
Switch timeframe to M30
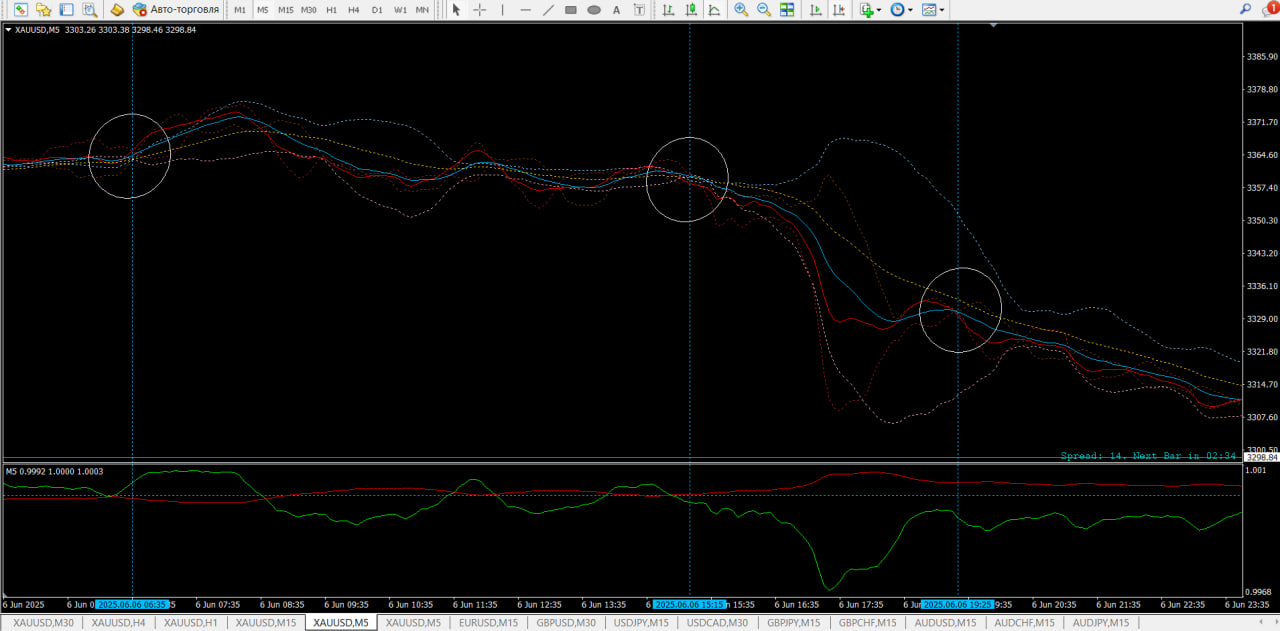309,10
